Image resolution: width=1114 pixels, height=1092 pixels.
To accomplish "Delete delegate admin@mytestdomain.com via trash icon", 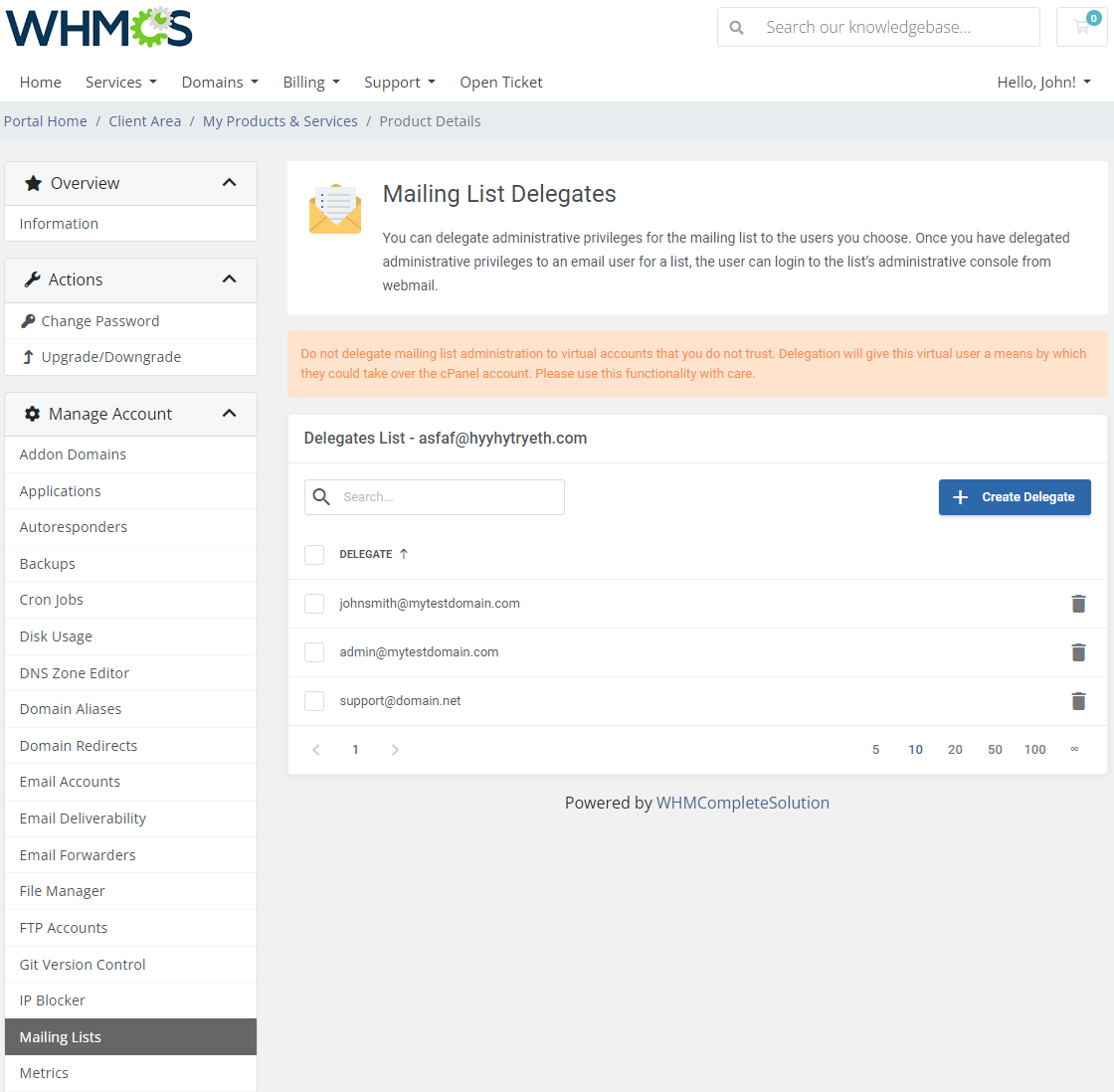I will click(x=1078, y=652).
